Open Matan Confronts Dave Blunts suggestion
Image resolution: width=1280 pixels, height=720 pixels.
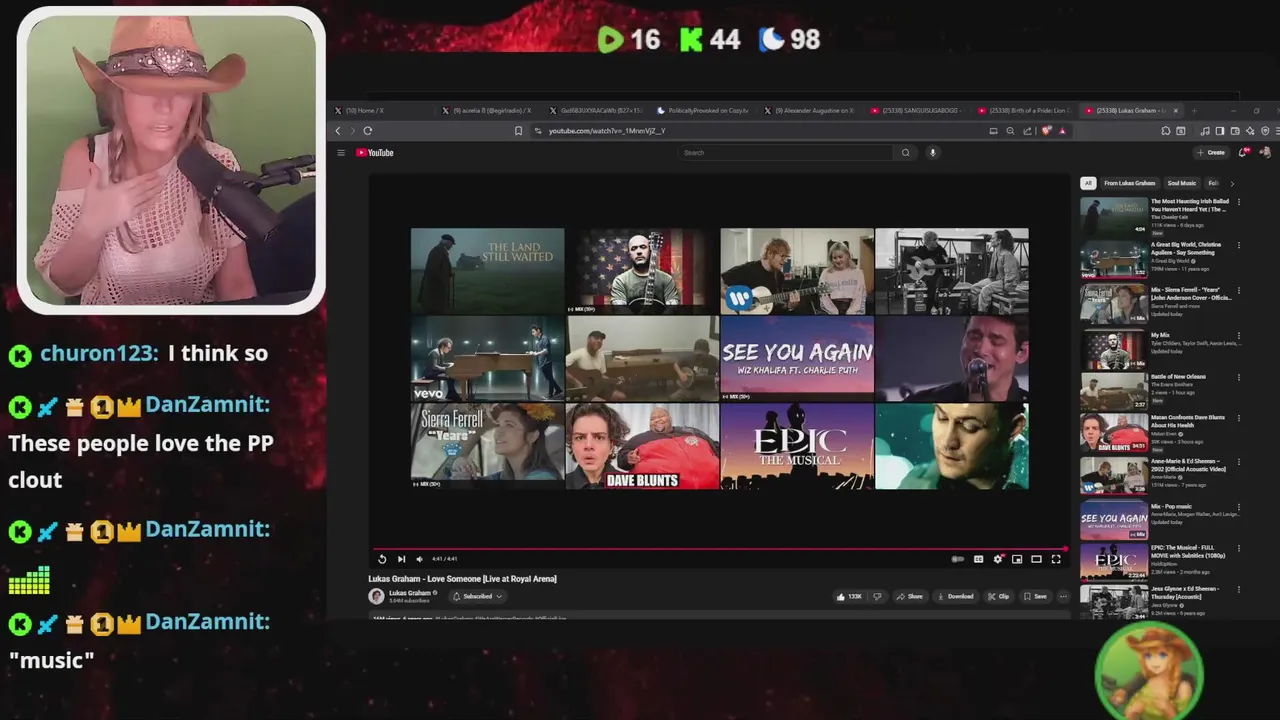(x=1158, y=434)
